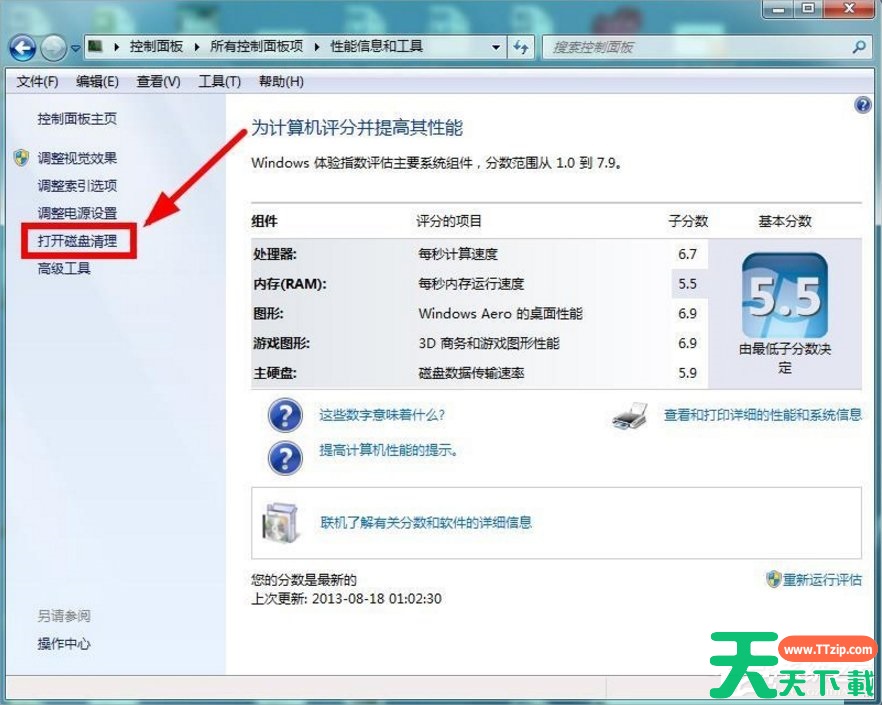Open the address bar history dropdown
This screenshot has height=705, width=882.
pos(496,47)
